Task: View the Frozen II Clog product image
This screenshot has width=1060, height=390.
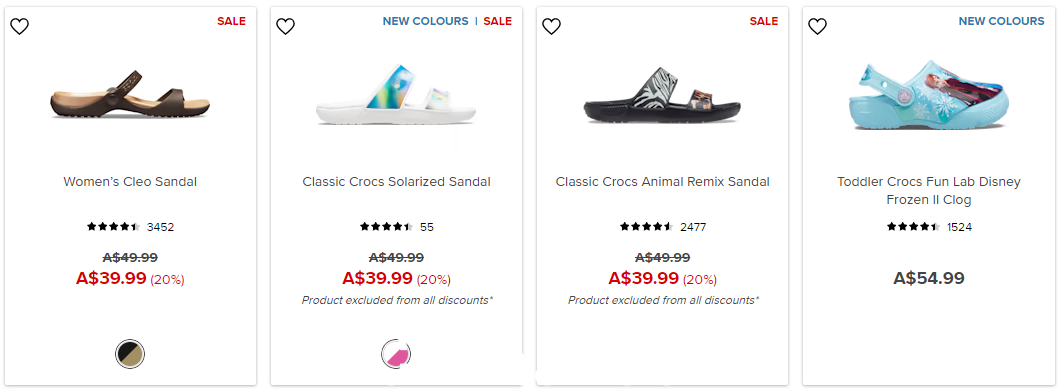Action: click(x=929, y=96)
